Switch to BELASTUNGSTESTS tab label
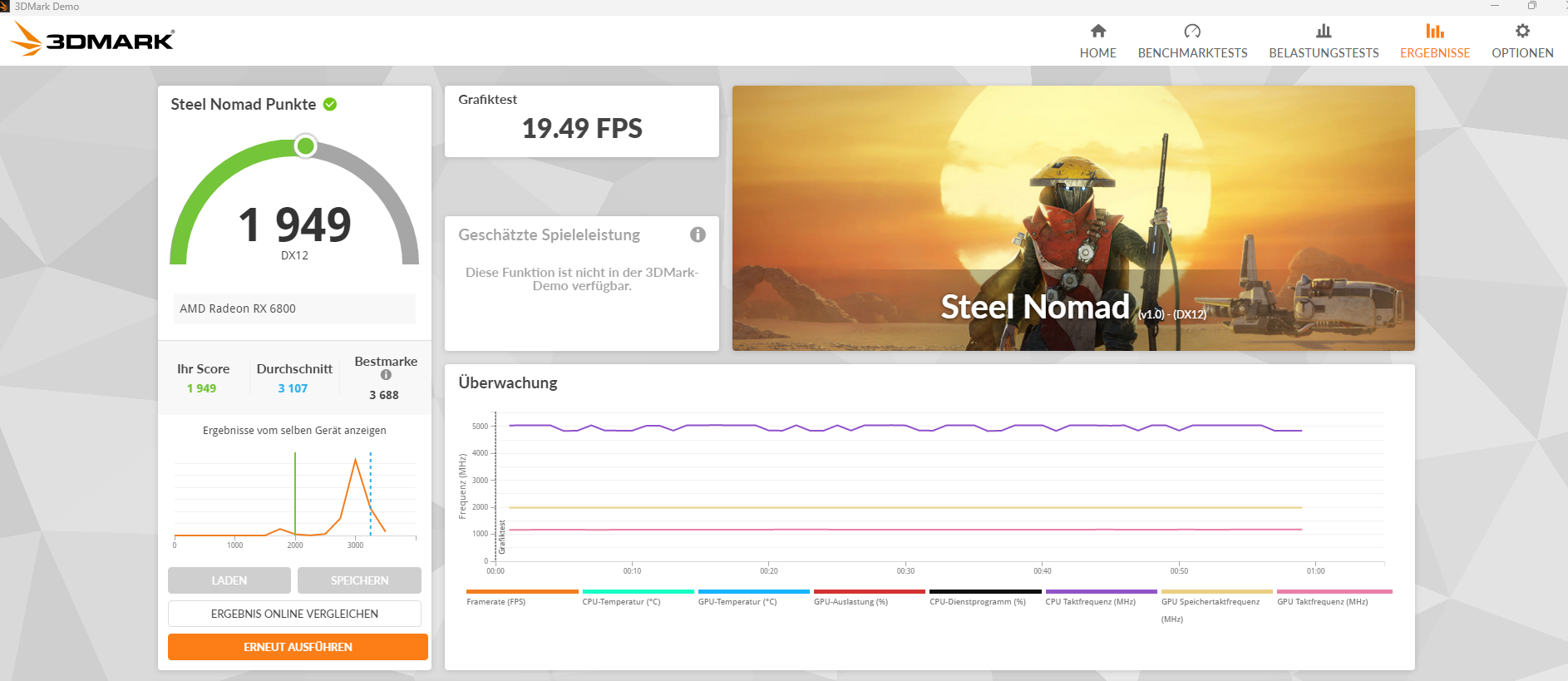The width and height of the screenshot is (1568, 681). coord(1324,53)
